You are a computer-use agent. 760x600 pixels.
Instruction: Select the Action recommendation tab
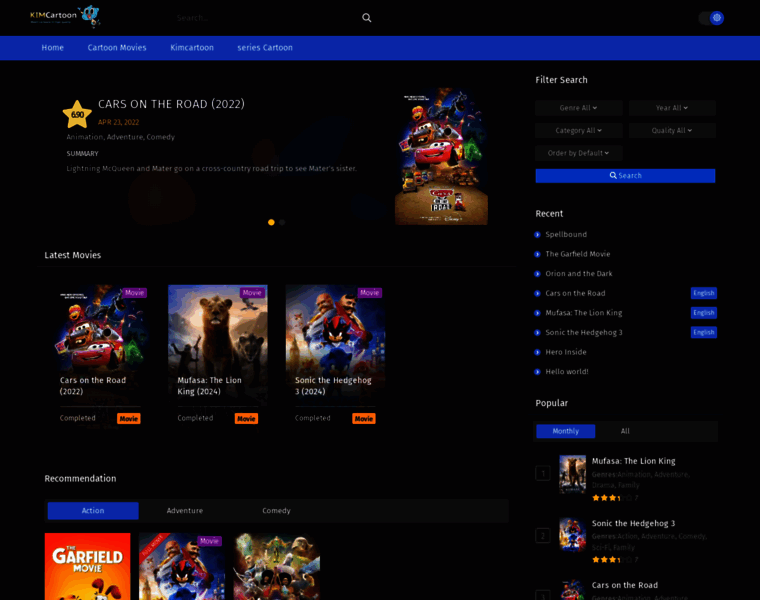click(x=93, y=511)
